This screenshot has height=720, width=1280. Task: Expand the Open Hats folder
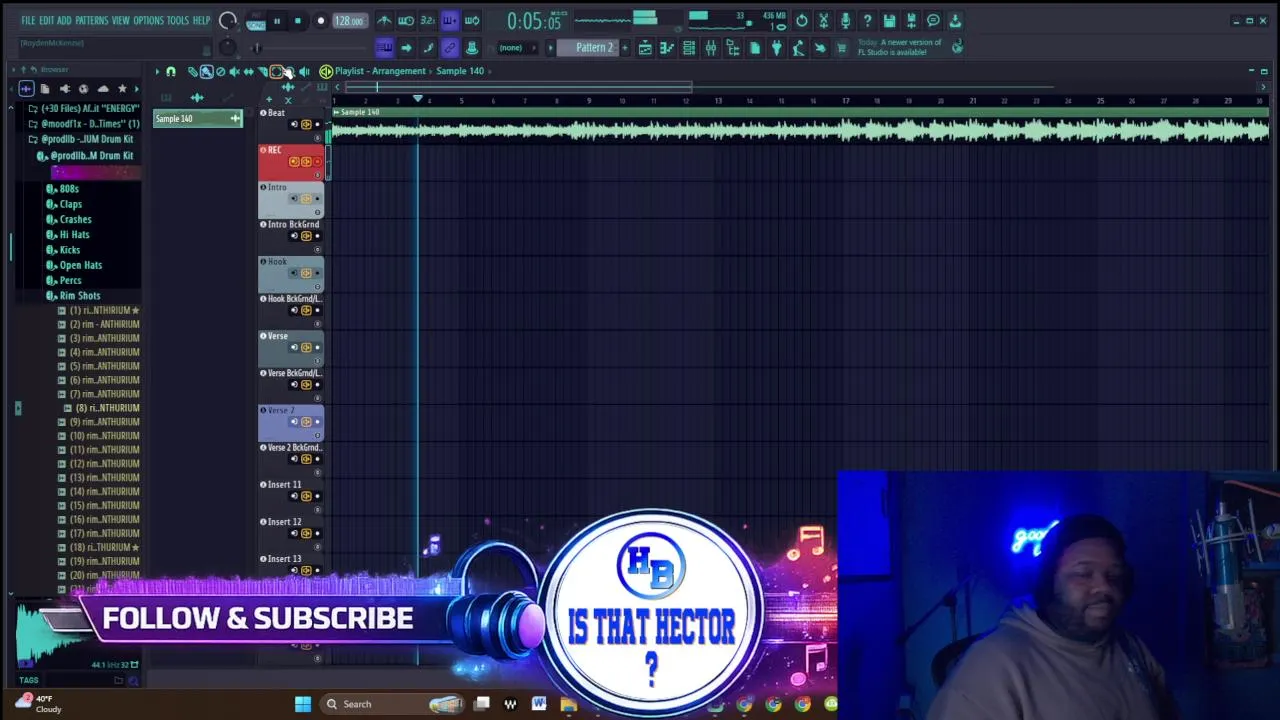pos(74,265)
